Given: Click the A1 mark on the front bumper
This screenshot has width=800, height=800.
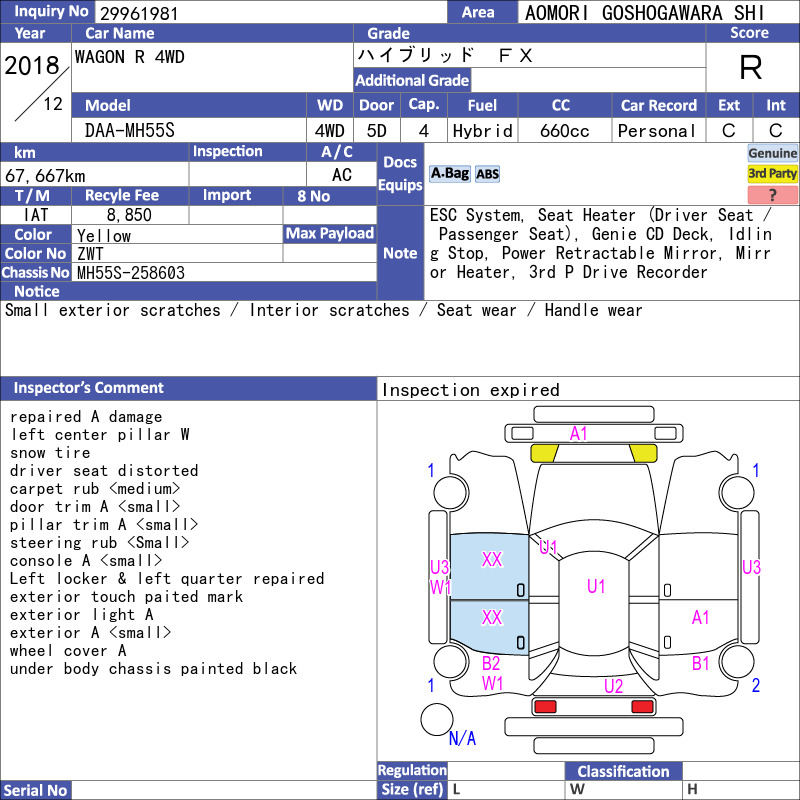Looking at the screenshot, I should click(x=579, y=434).
